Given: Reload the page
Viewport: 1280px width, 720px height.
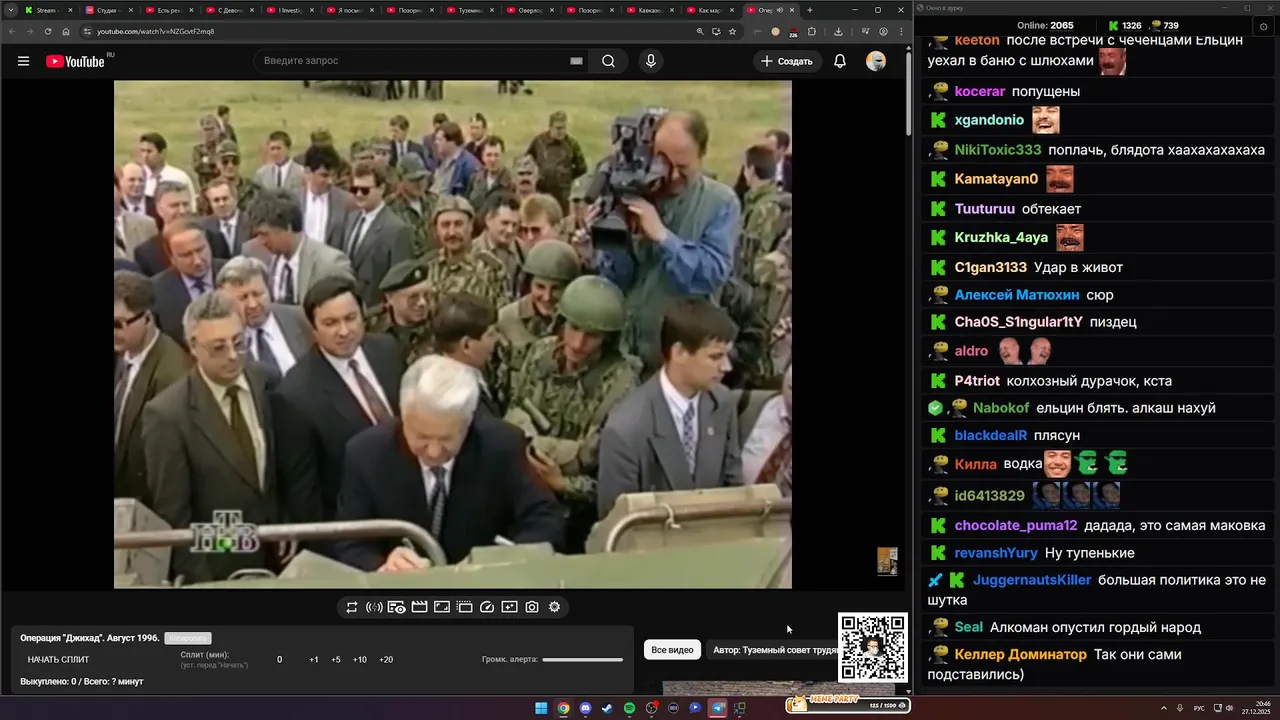Looking at the screenshot, I should 48,31.
